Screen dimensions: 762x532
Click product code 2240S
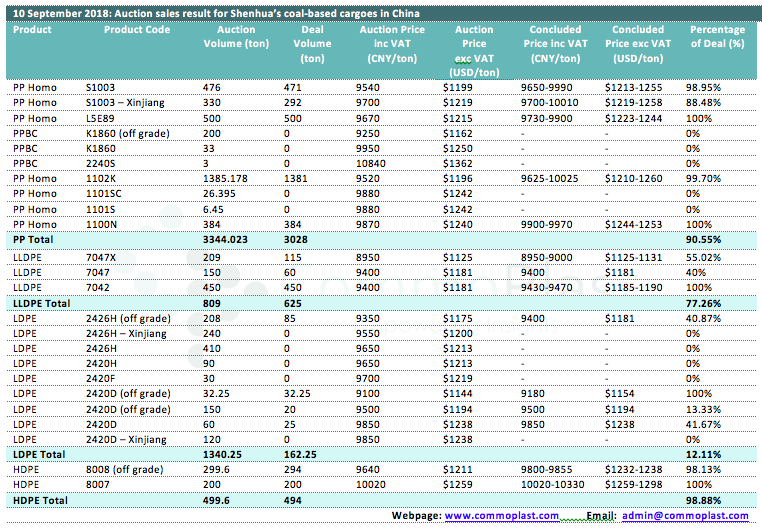pos(102,163)
